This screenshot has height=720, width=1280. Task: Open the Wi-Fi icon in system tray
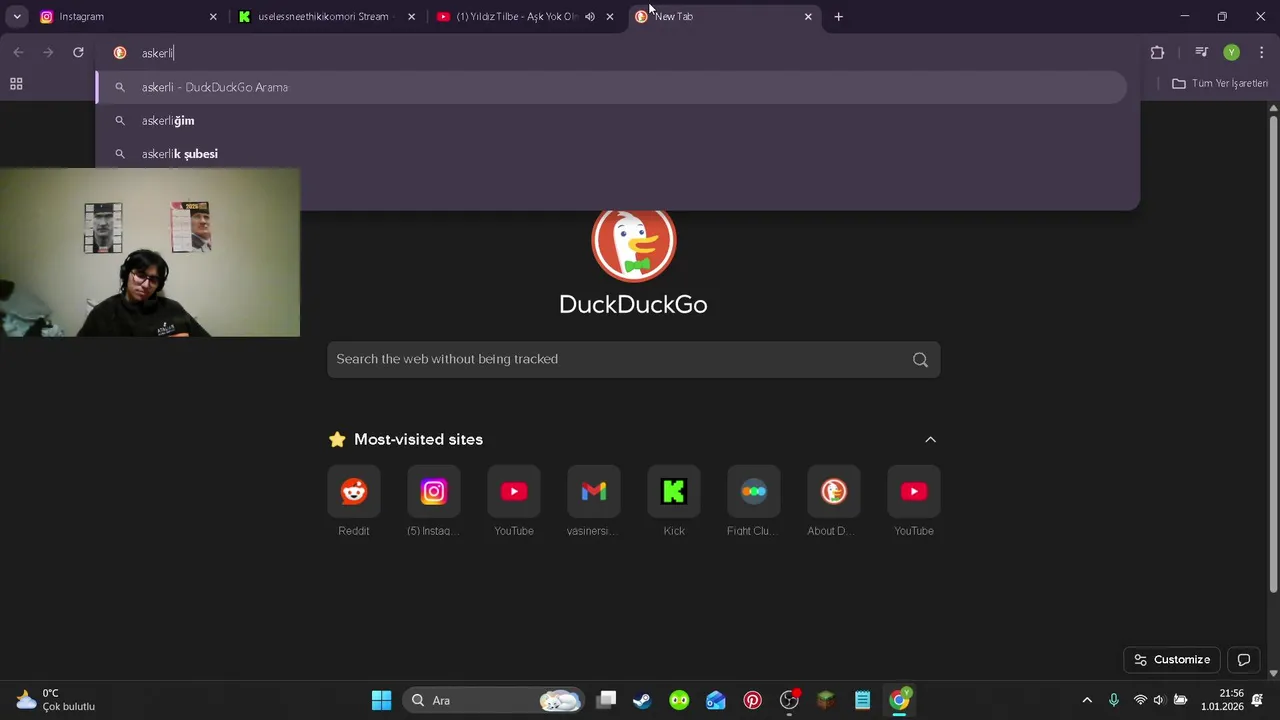point(1140,700)
